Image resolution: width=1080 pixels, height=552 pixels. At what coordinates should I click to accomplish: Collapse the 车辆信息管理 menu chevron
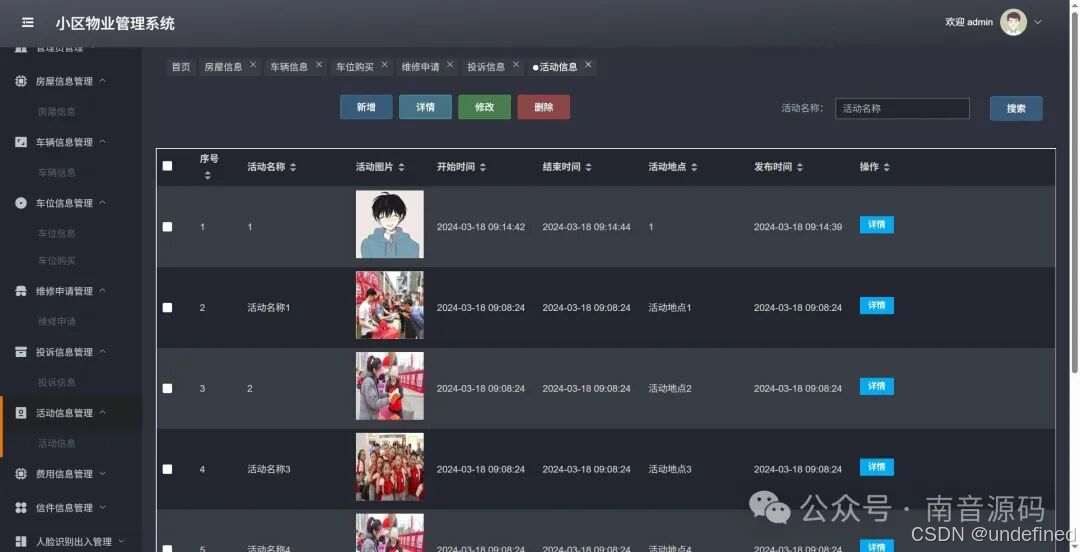coord(103,141)
